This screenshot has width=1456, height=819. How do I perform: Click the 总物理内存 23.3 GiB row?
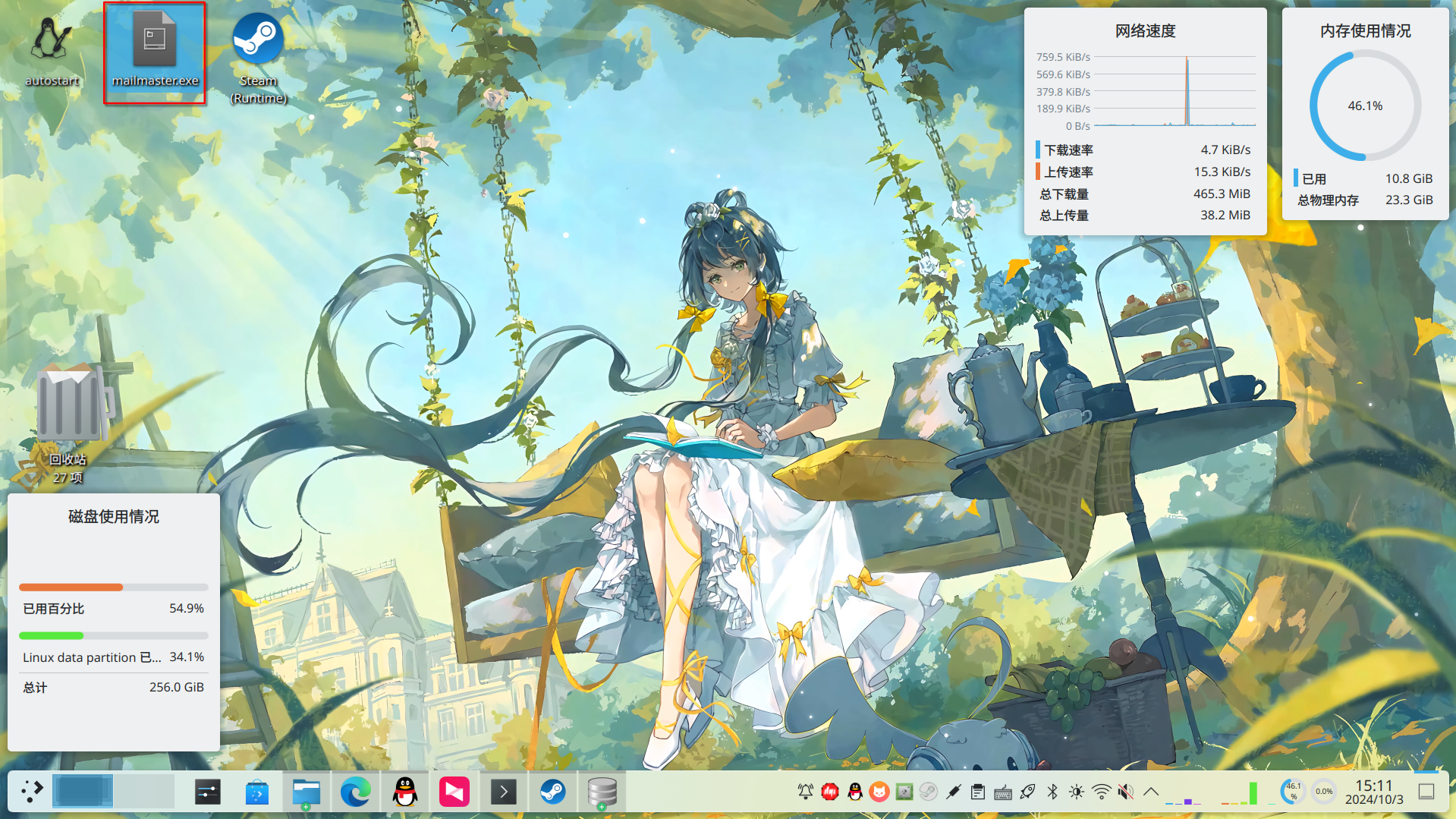point(1365,200)
